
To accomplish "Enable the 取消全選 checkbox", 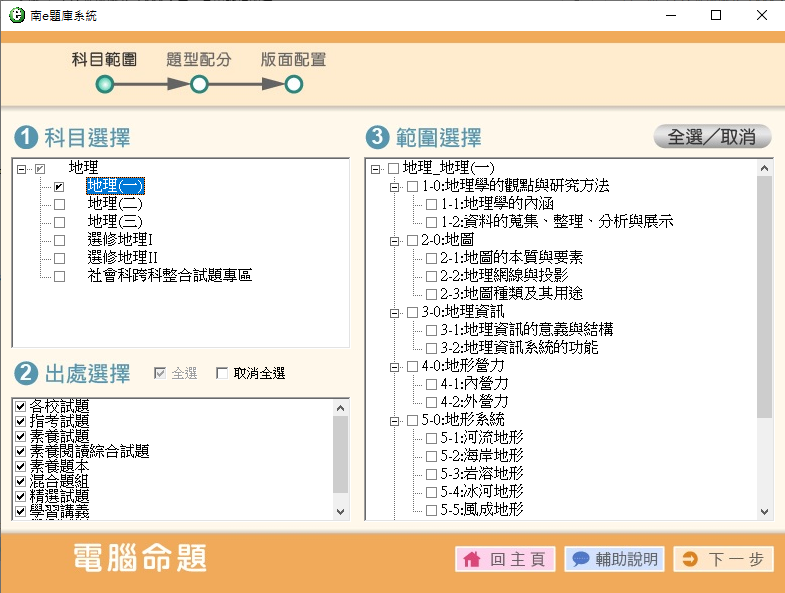I will coord(222,374).
